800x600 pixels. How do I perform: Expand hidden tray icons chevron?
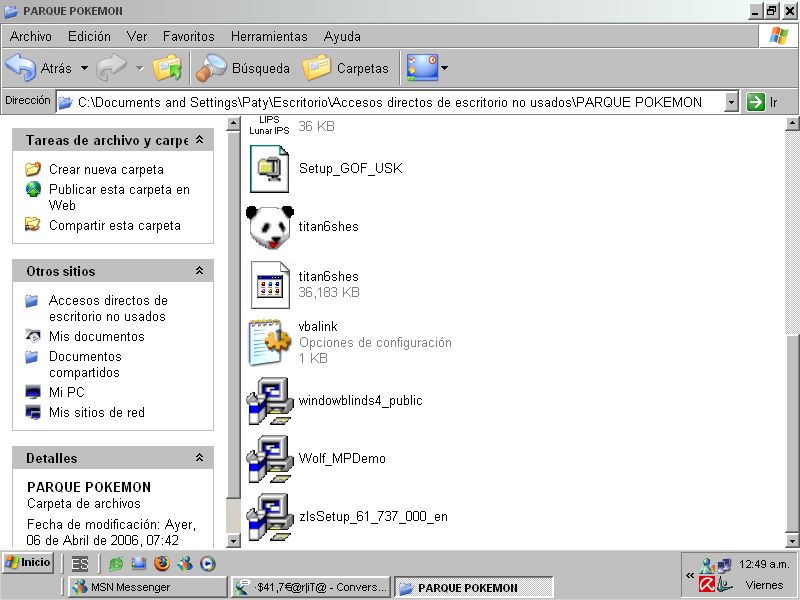690,576
